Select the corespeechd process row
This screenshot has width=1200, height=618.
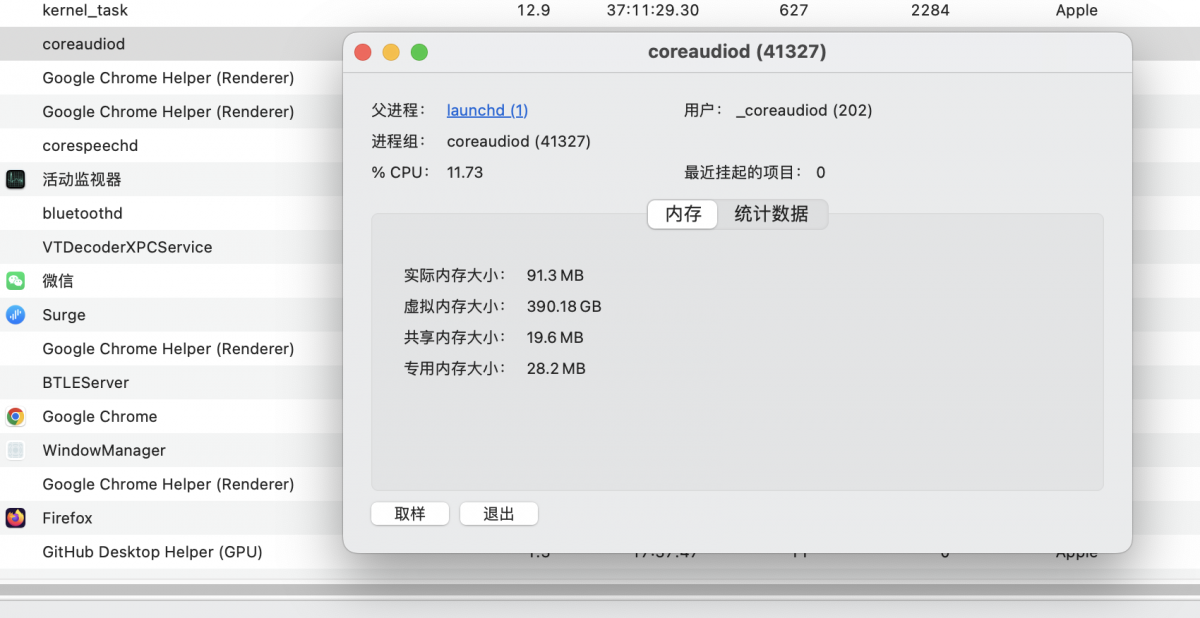pos(90,146)
